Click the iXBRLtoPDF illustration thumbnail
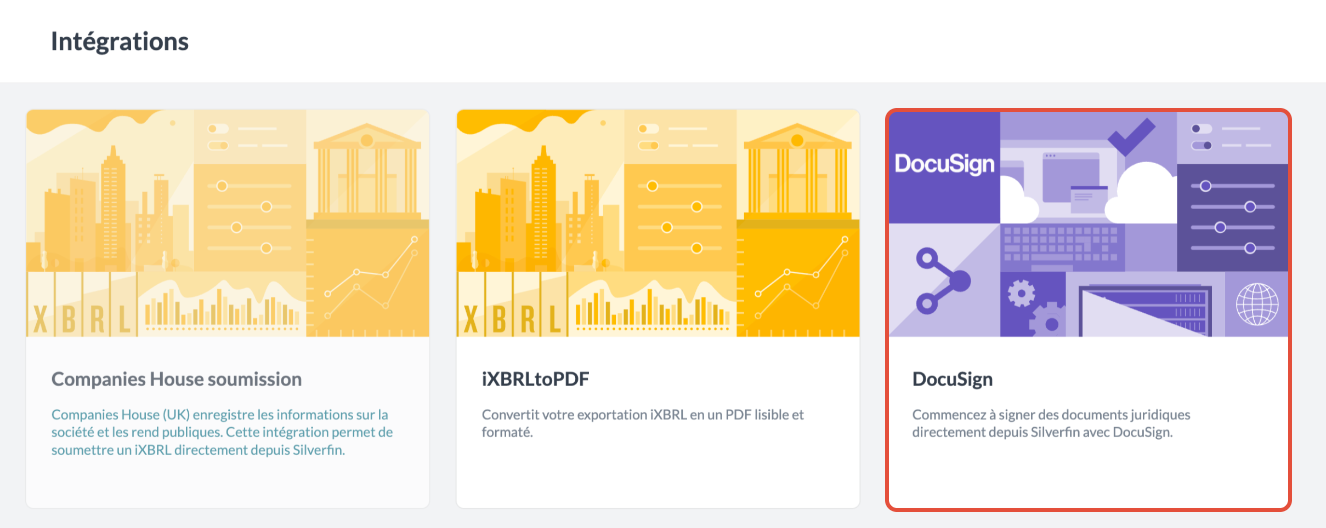The image size is (1326, 528). coord(658,223)
